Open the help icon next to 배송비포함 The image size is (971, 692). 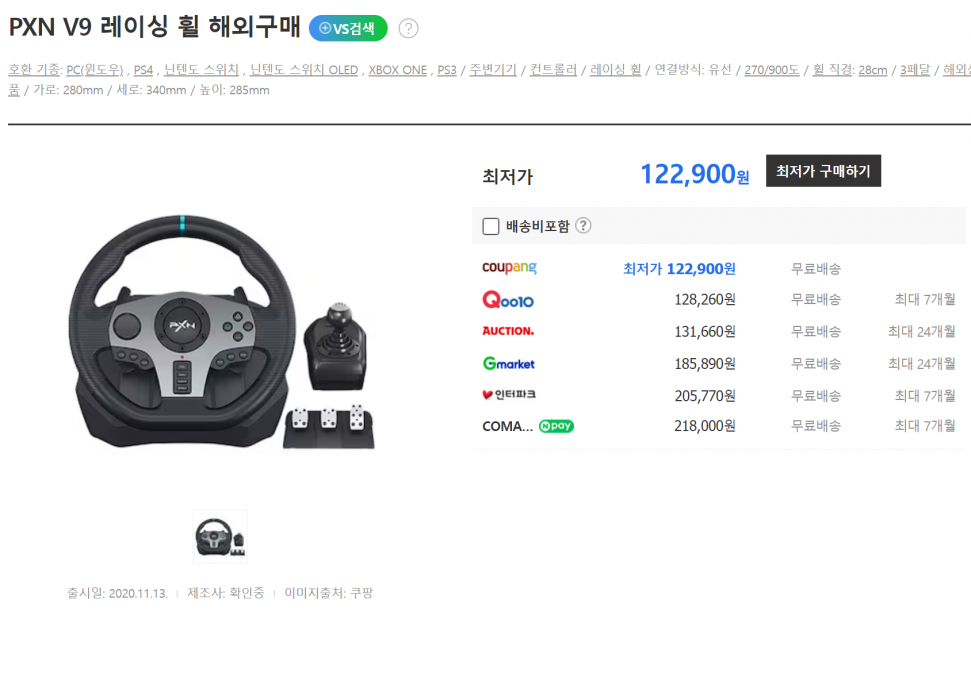(x=583, y=226)
